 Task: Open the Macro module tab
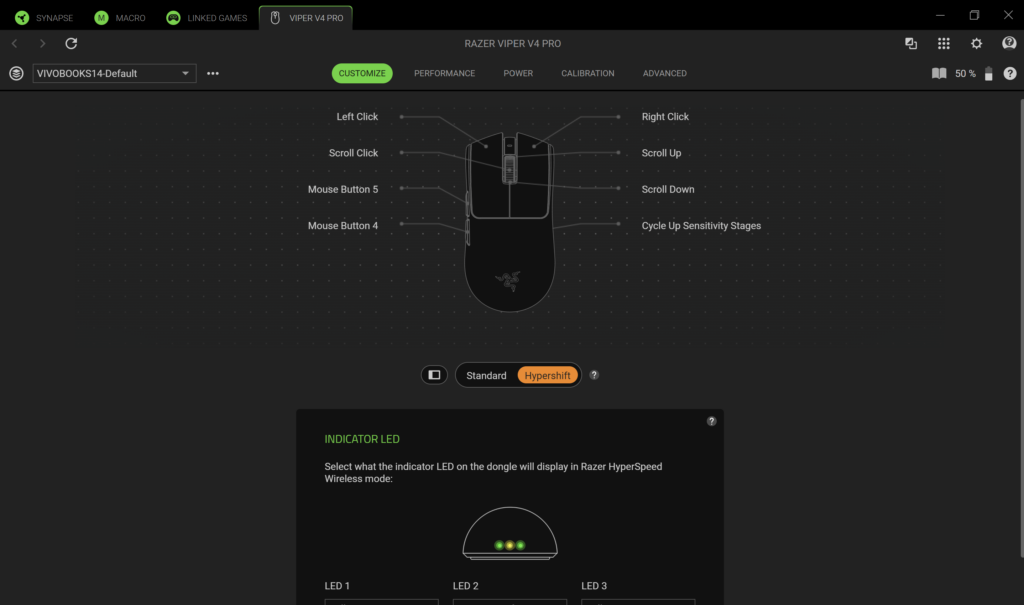120,18
